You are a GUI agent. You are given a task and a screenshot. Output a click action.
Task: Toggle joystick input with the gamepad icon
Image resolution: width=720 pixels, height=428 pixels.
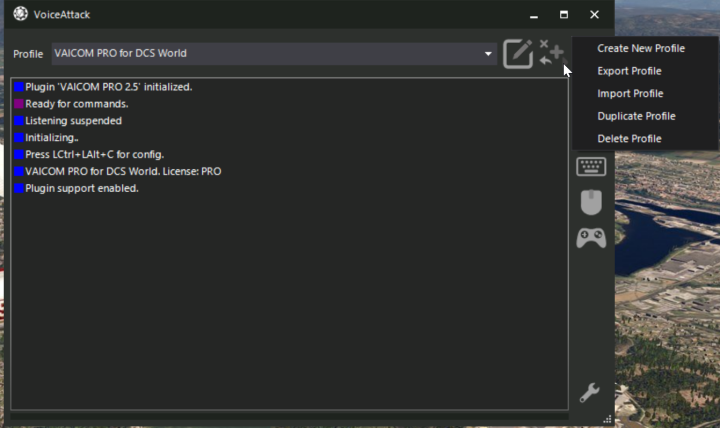(x=591, y=238)
